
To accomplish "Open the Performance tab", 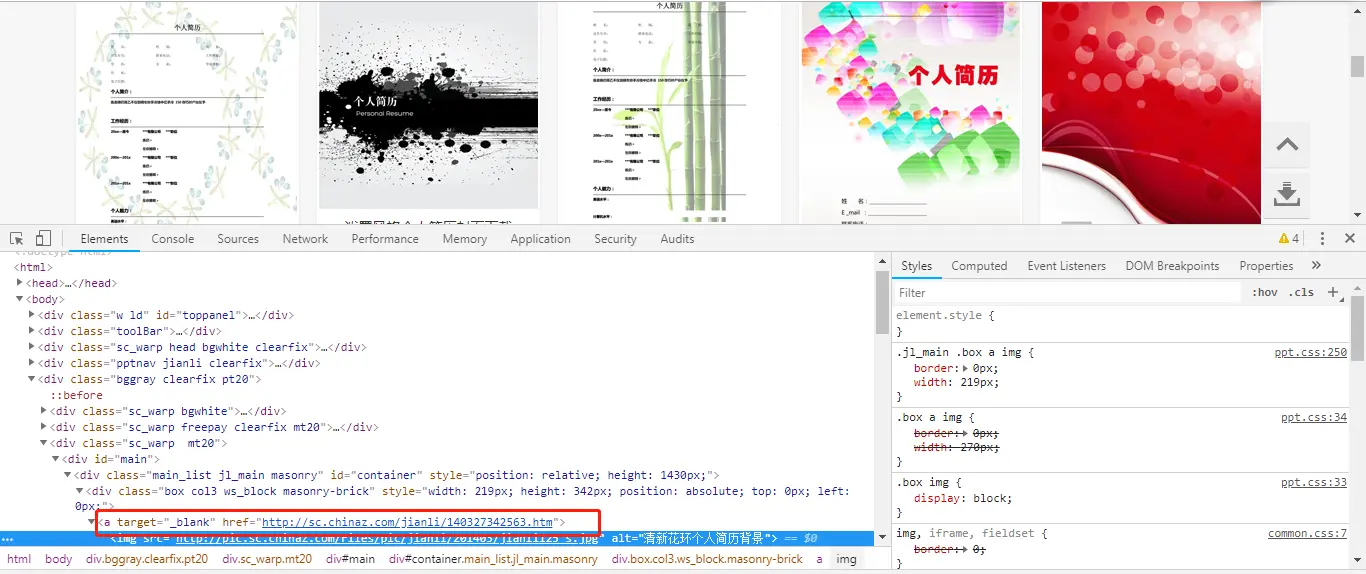I will [385, 239].
